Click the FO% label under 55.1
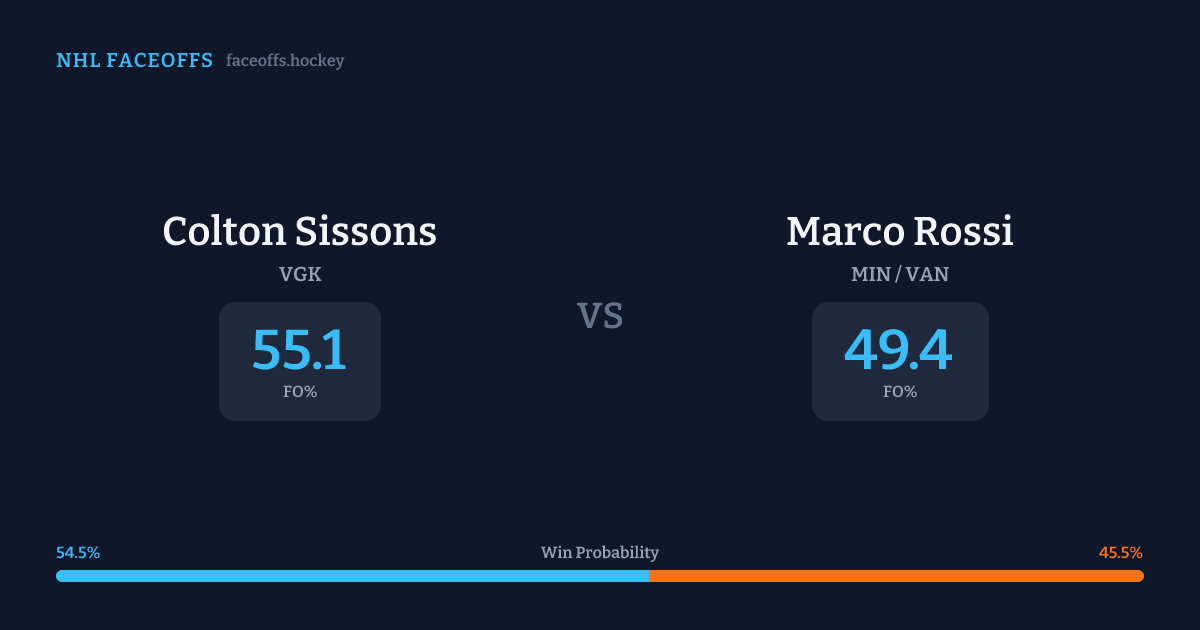This screenshot has width=1200, height=630. [x=300, y=392]
